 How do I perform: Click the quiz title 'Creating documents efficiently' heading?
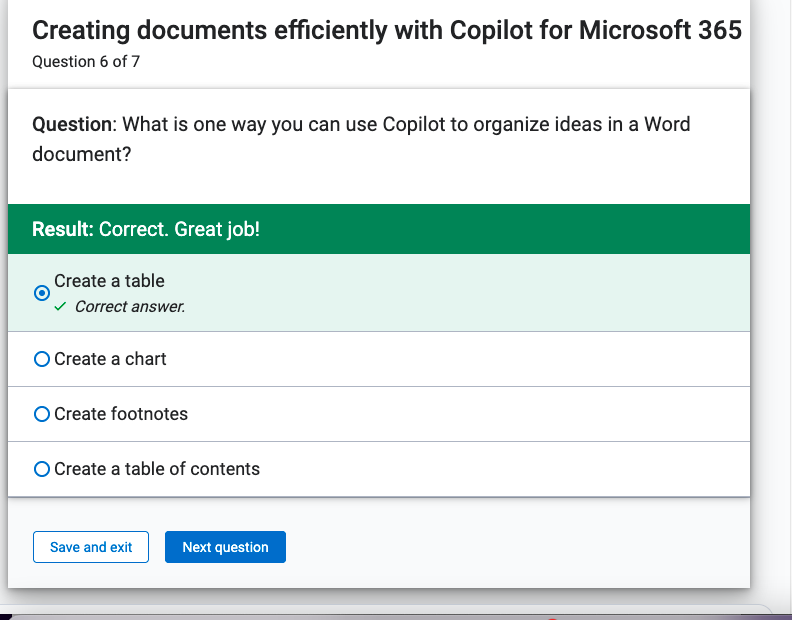(387, 30)
